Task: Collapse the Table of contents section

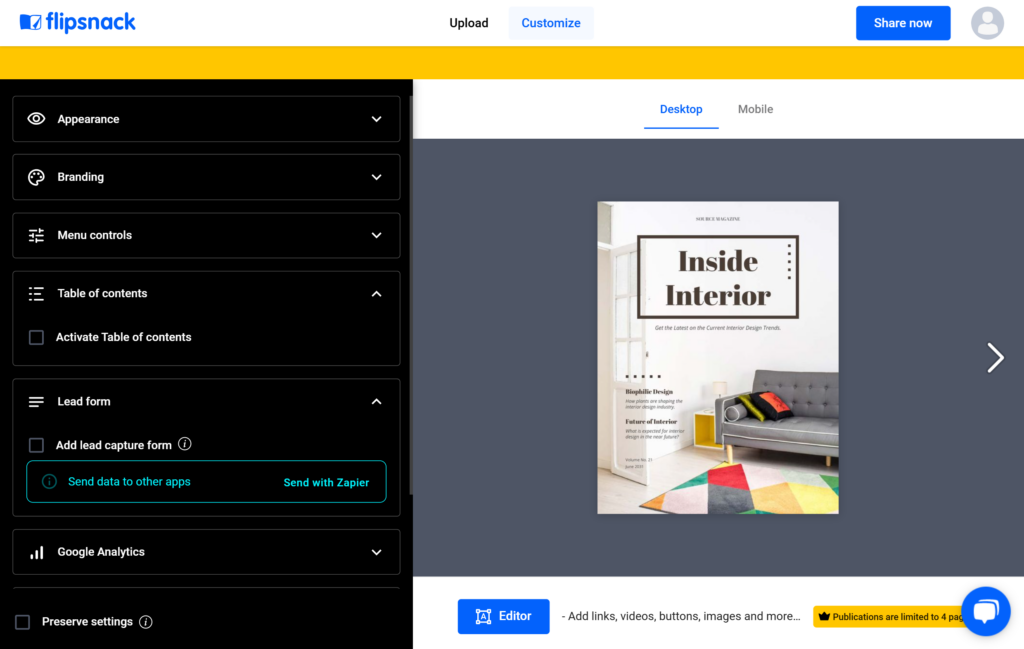Action: tap(377, 293)
